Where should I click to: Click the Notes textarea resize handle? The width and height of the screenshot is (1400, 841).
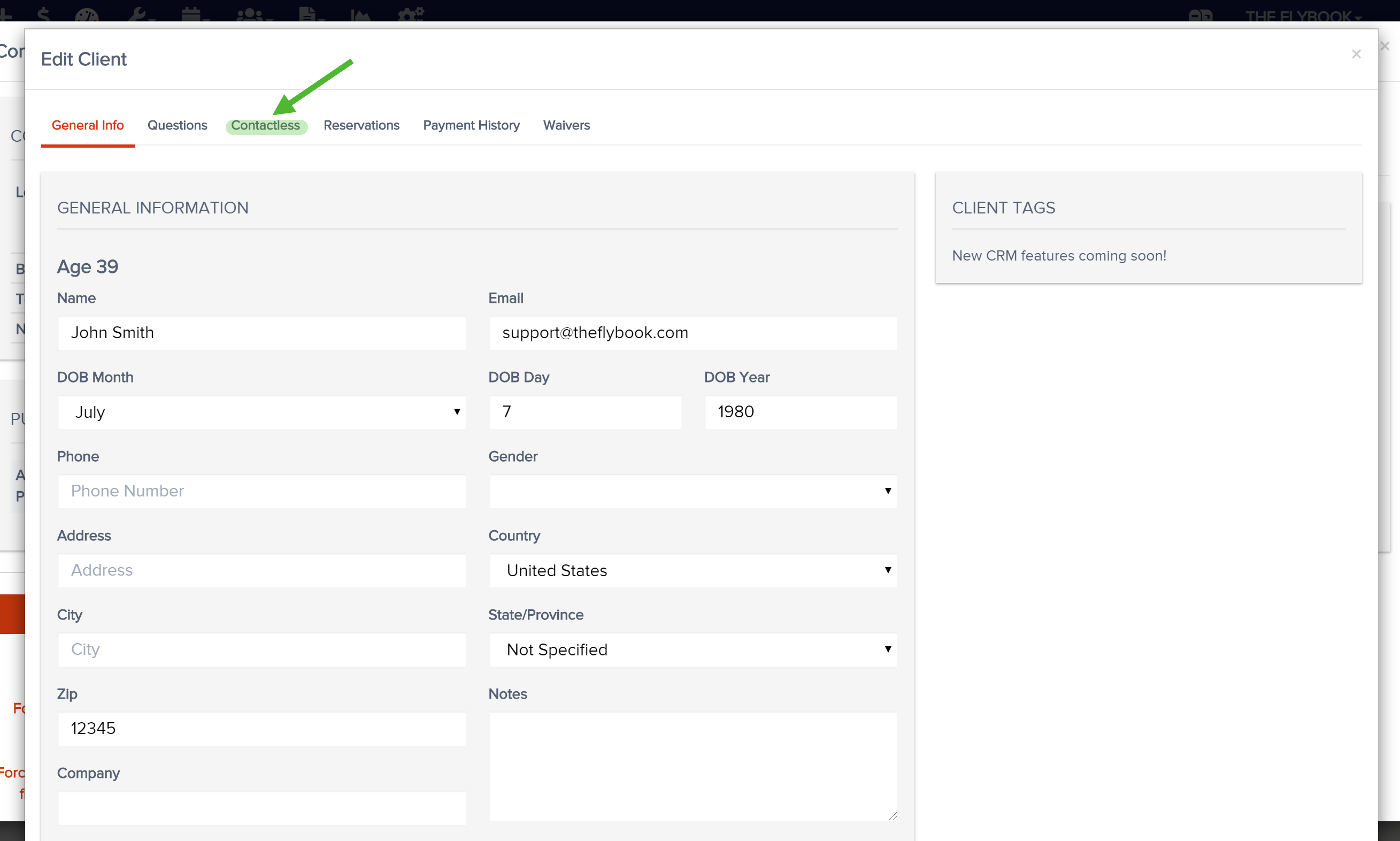pyautogui.click(x=893, y=815)
